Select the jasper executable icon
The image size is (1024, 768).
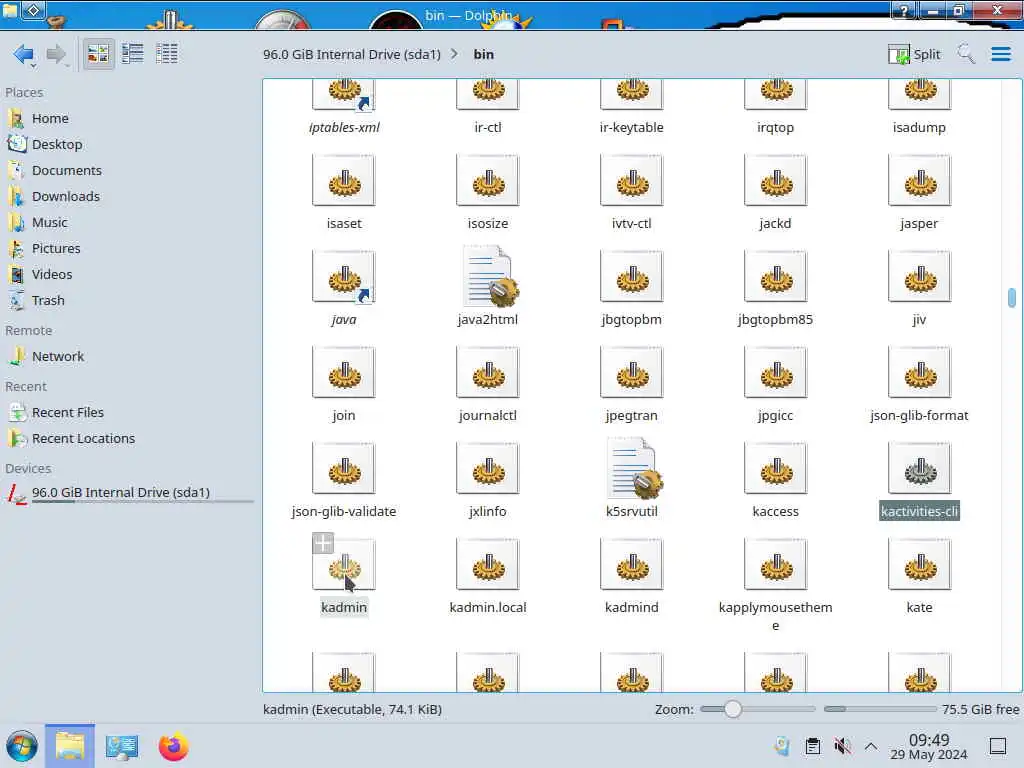[919, 181]
